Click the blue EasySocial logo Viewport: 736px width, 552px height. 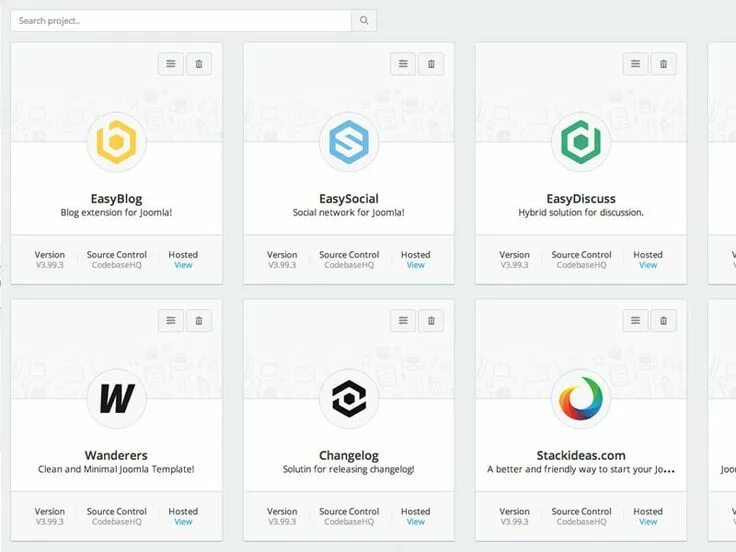(x=349, y=142)
